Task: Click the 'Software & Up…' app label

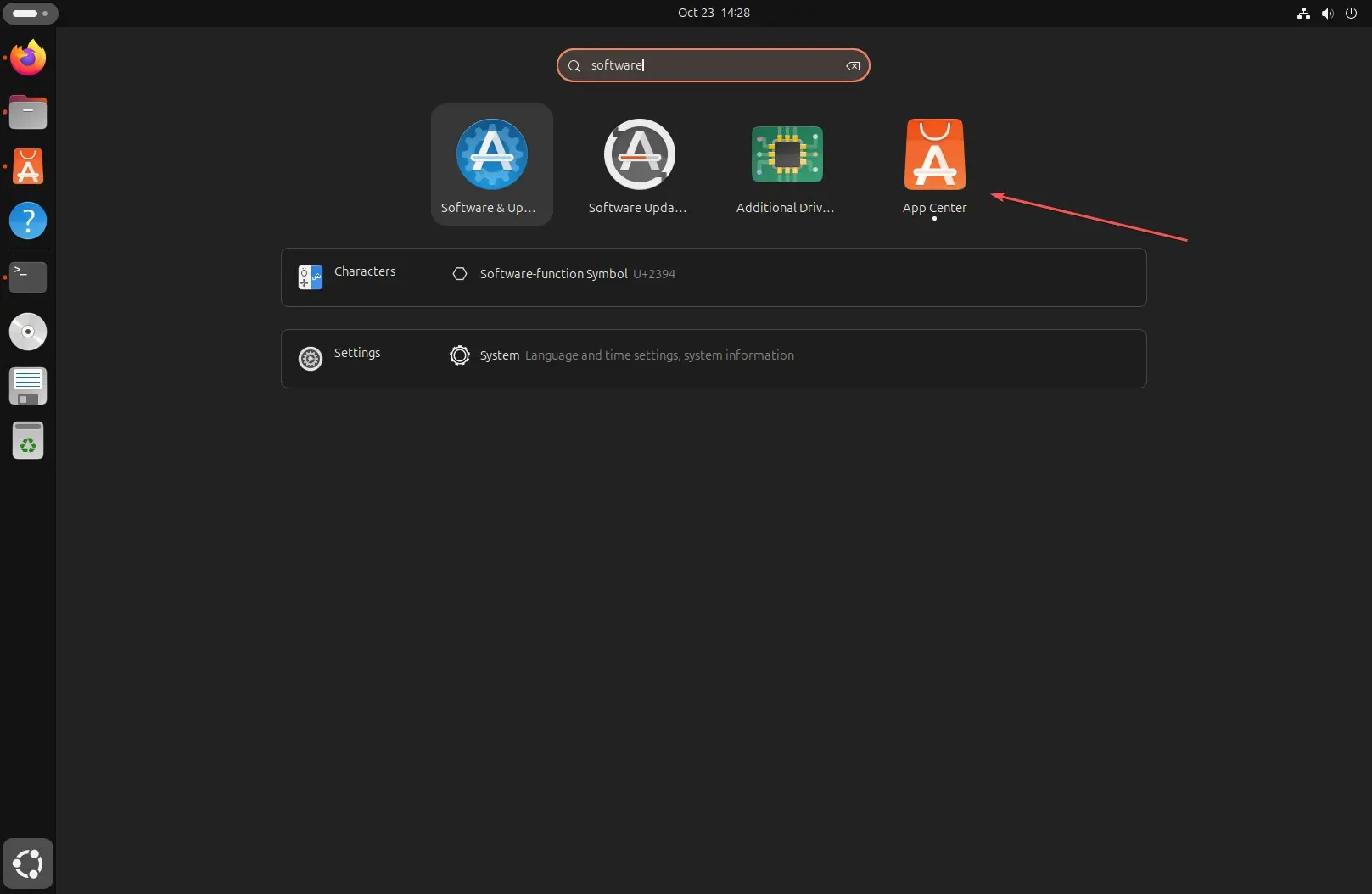Action: (488, 208)
